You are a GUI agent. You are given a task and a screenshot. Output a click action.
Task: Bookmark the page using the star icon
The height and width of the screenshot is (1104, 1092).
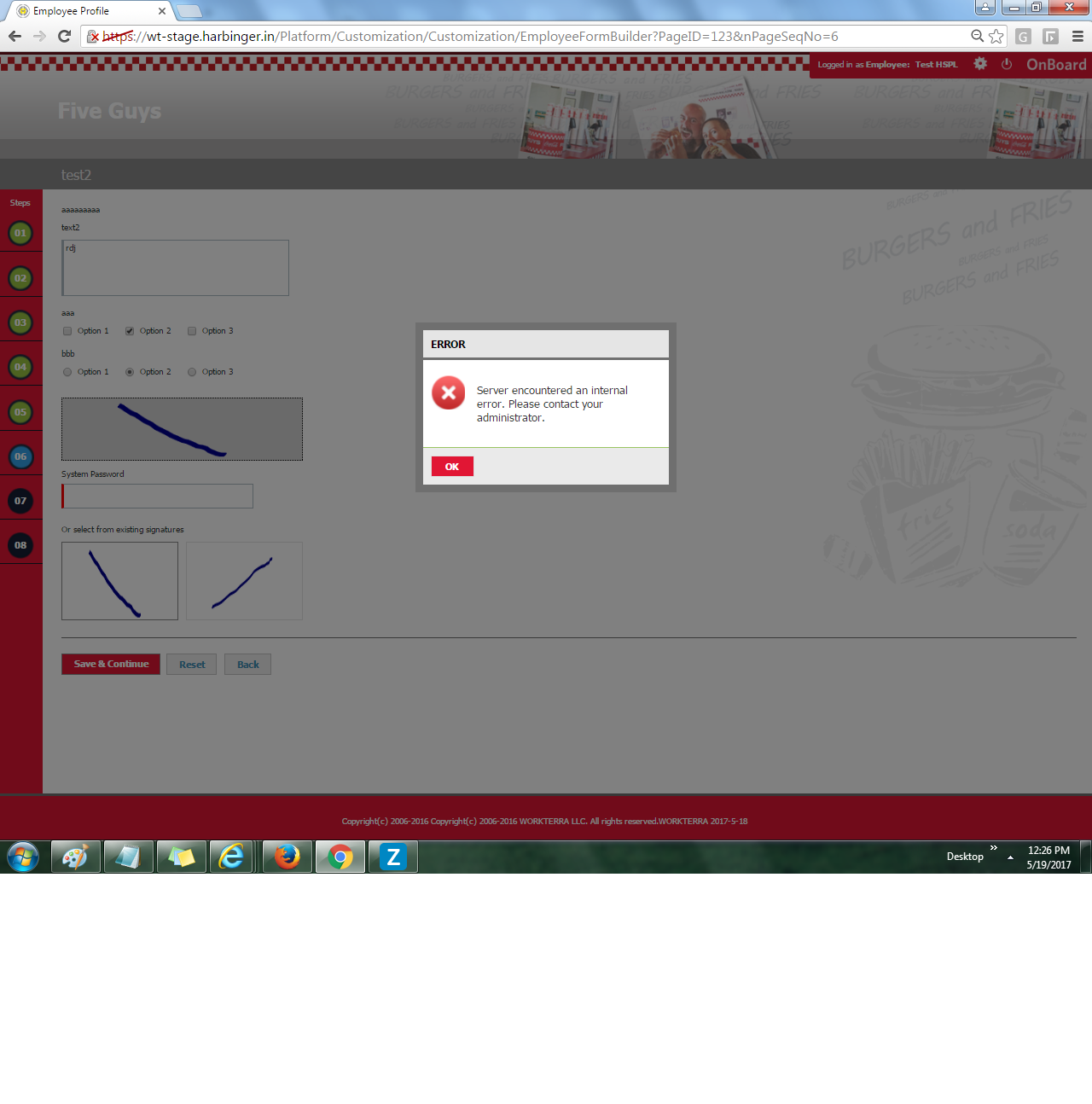[996, 37]
